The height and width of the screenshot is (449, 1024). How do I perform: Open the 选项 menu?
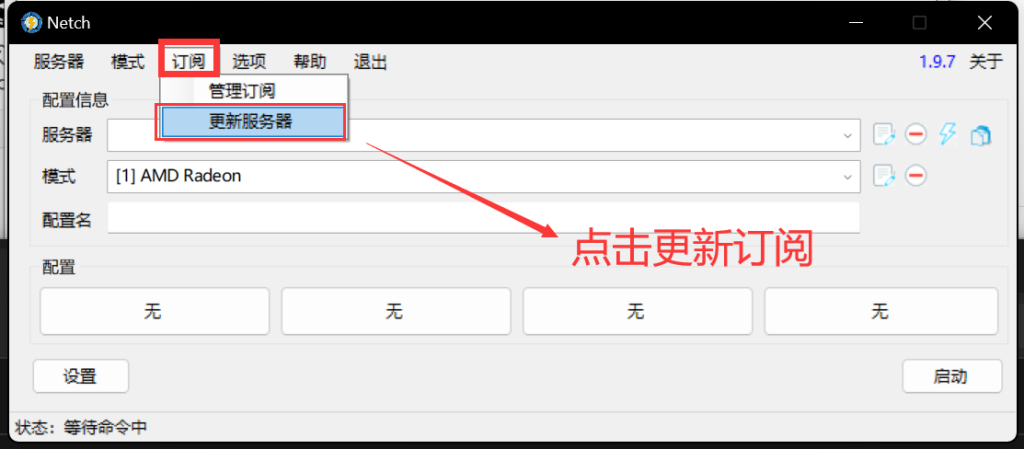click(249, 62)
